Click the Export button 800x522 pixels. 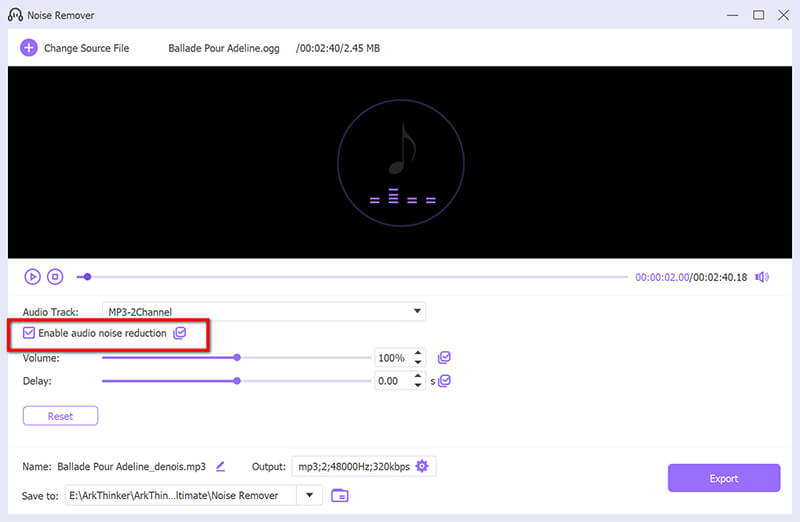pyautogui.click(x=724, y=478)
